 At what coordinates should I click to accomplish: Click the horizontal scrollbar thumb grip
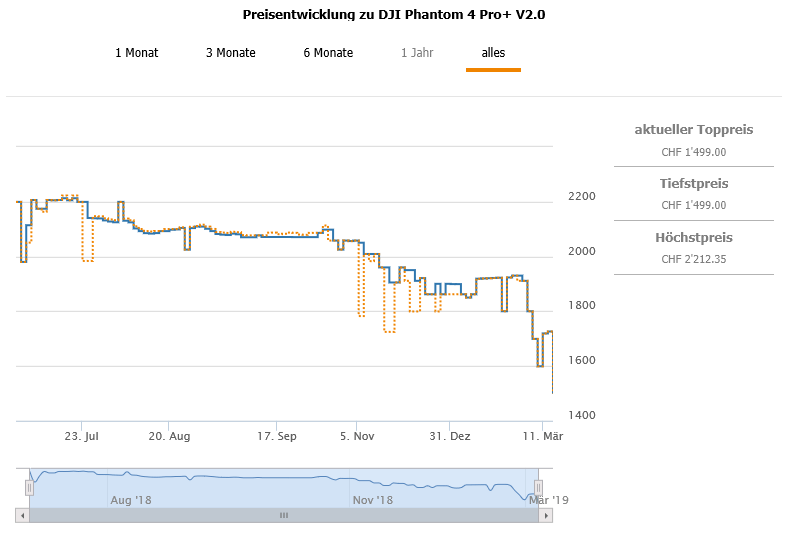pyautogui.click(x=283, y=515)
